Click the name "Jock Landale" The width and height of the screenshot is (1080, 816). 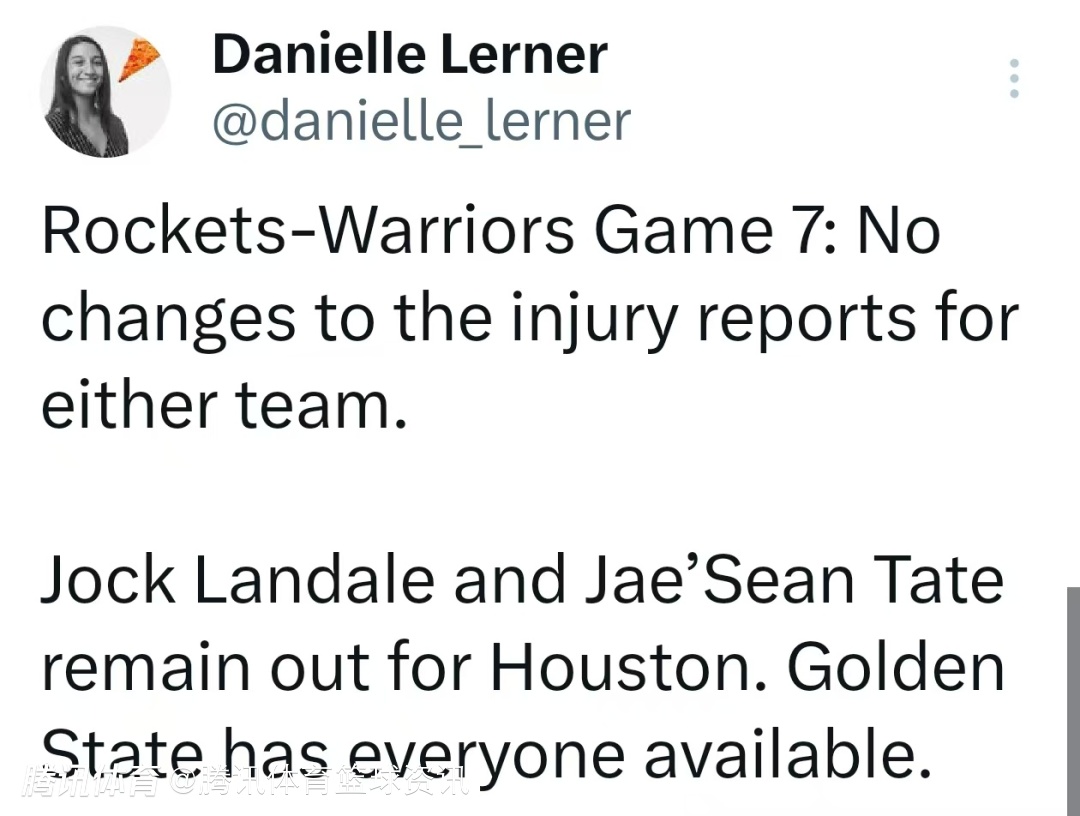pyautogui.click(x=238, y=580)
